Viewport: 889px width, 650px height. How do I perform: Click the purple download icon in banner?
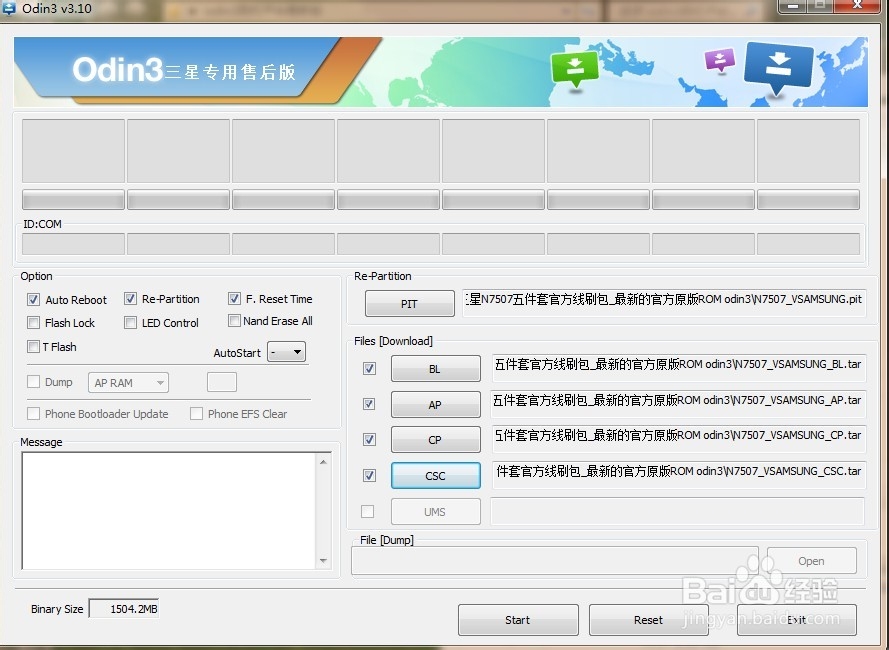(719, 60)
